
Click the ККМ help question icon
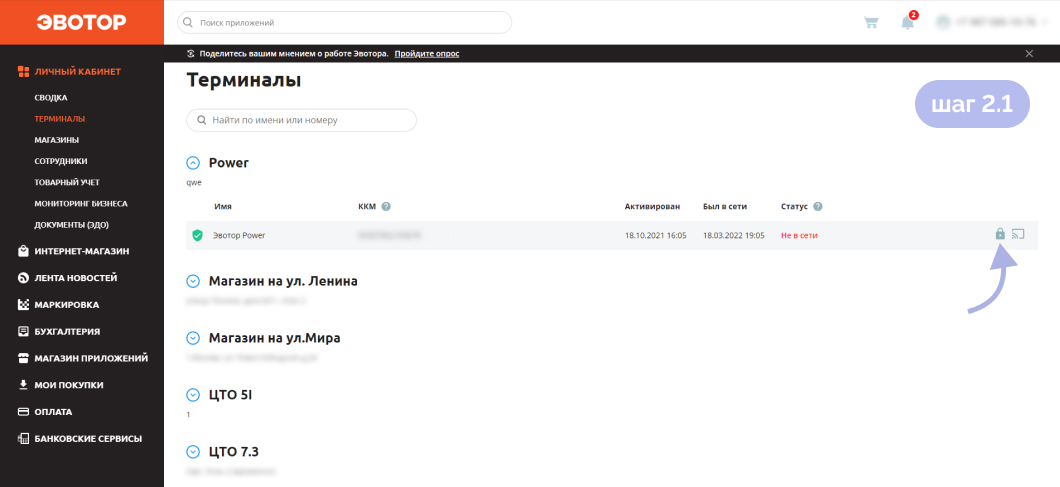point(386,206)
